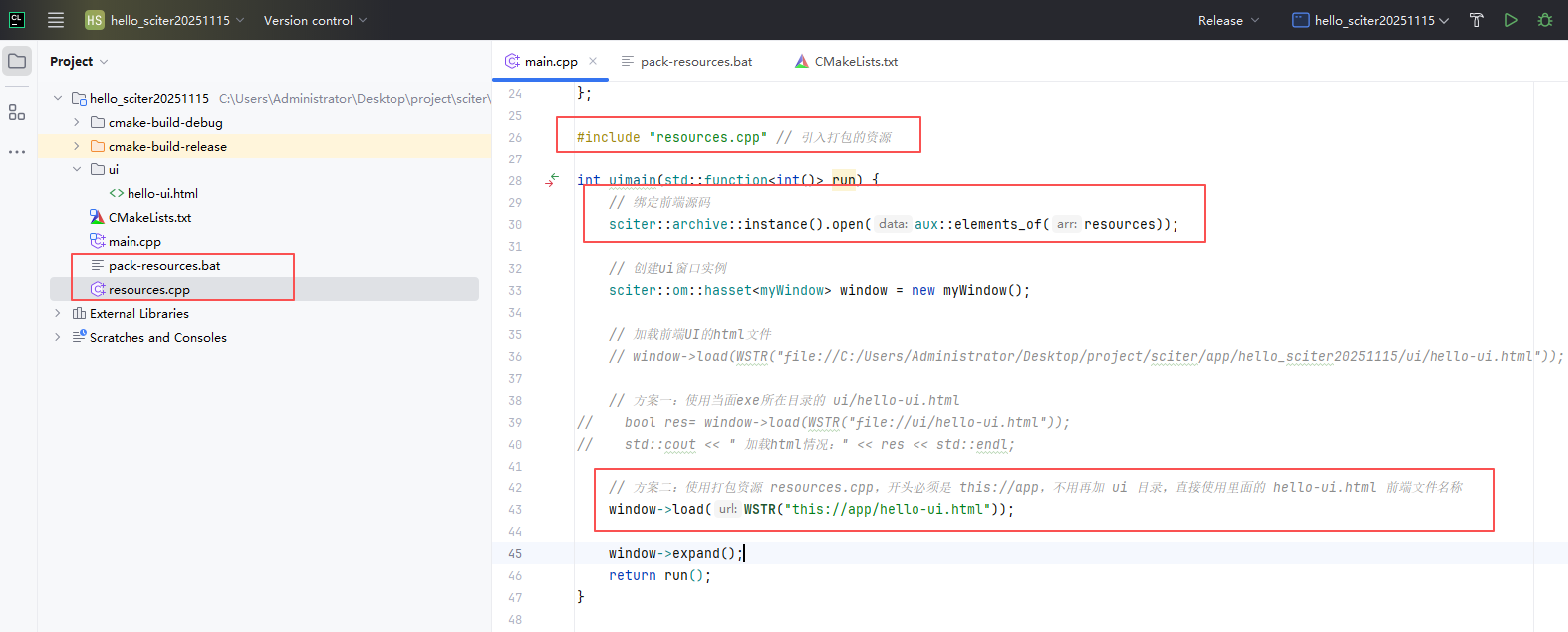Screen dimensions: 1568x632
Task: Open the Version control dropdown
Action: [315, 20]
